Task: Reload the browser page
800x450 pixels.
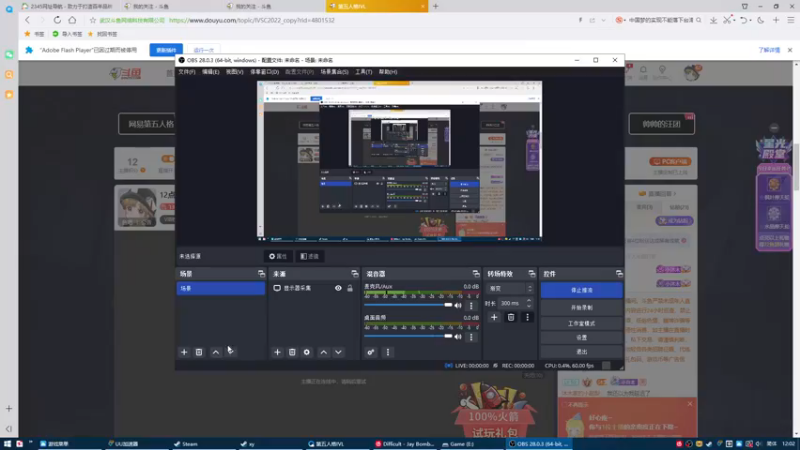Action: [57, 20]
